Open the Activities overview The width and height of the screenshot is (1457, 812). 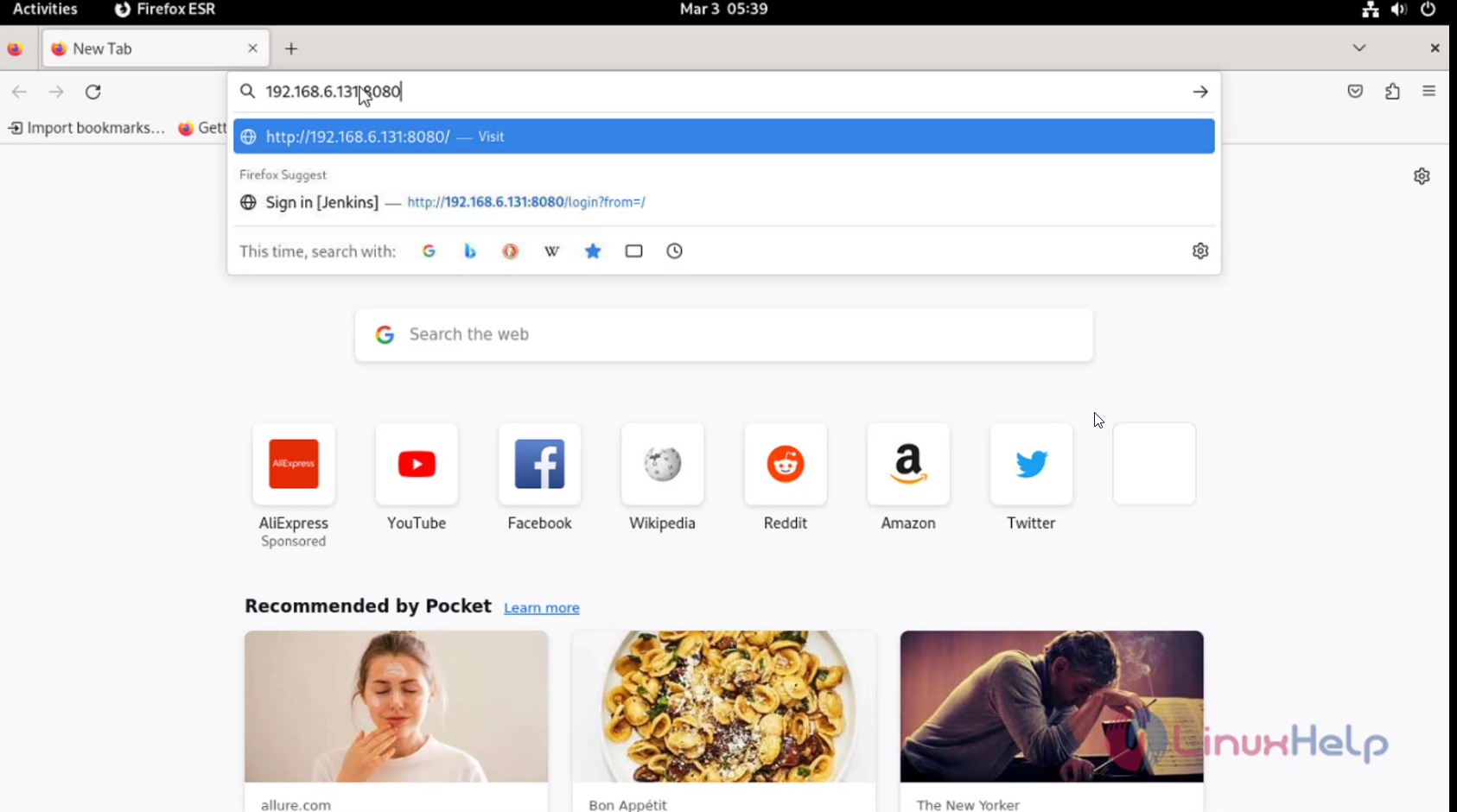pyautogui.click(x=45, y=10)
